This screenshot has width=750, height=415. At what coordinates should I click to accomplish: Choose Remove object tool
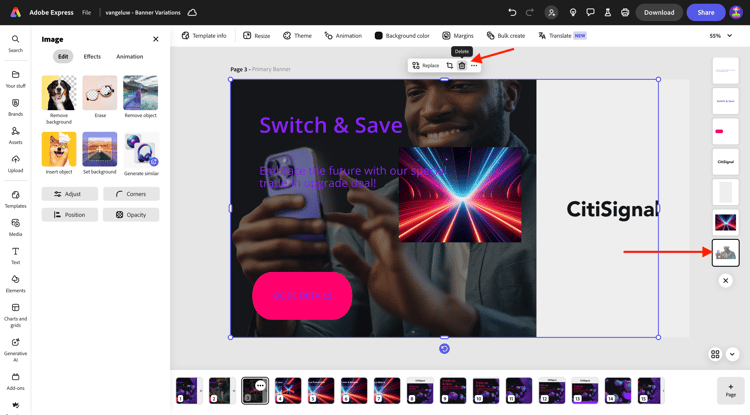click(x=141, y=93)
